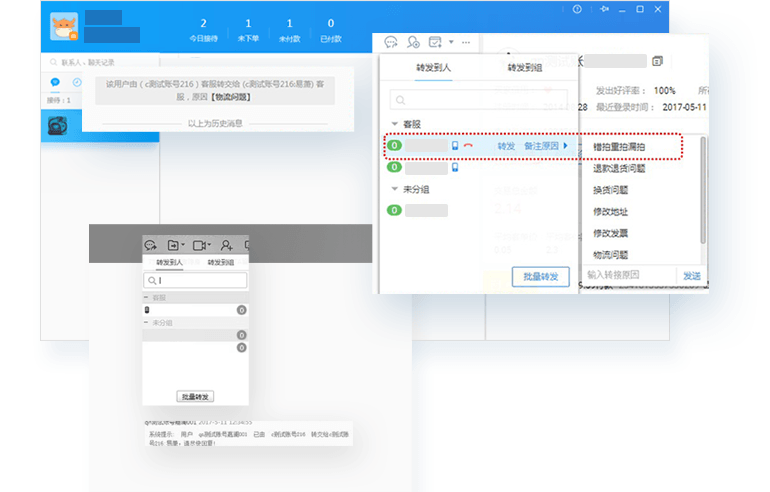Choose reason 物流问题 in reason list
This screenshot has height=492, width=770.
tap(610, 255)
